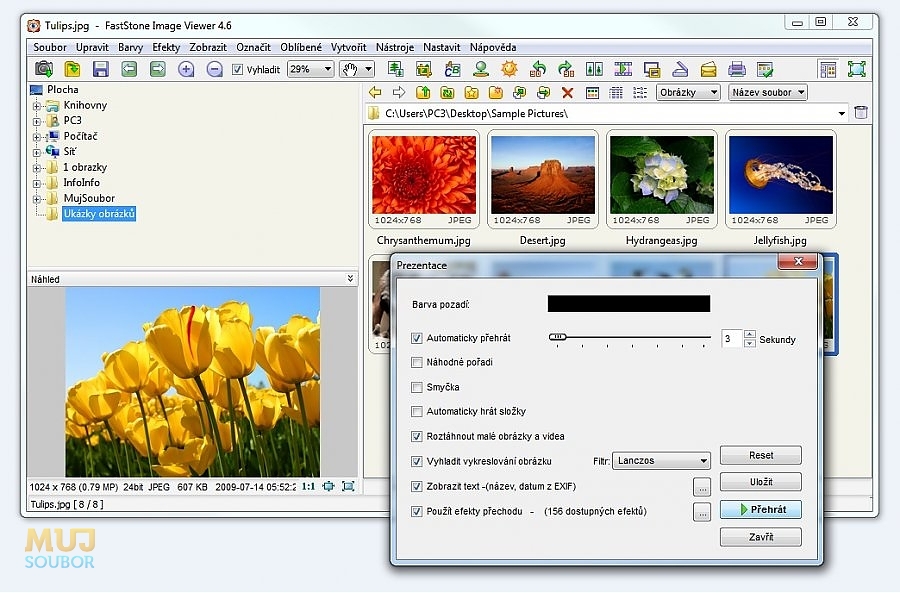Toggle the Vyhladit checkbox in toolbar
900x593 pixels.
tap(237, 69)
